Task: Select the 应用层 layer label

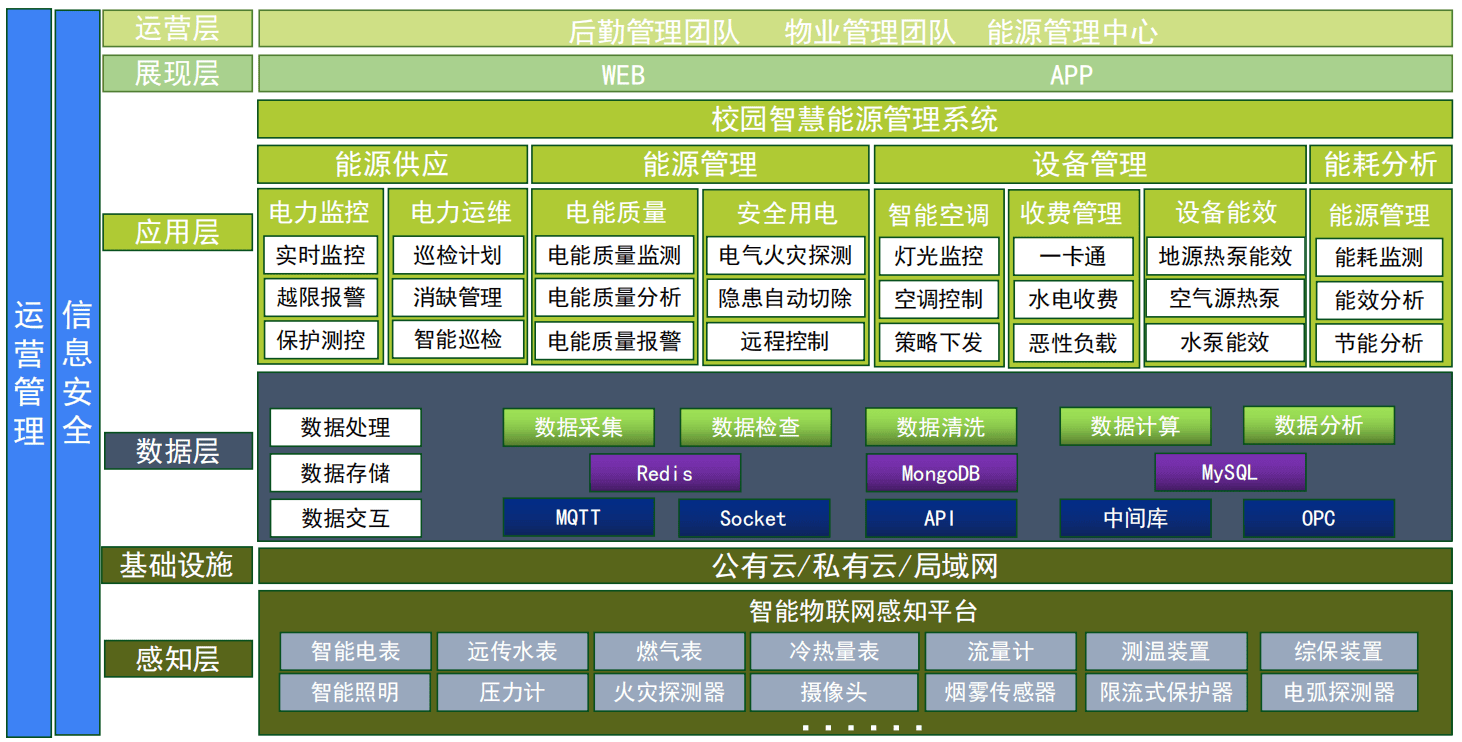Action: pyautogui.click(x=177, y=232)
